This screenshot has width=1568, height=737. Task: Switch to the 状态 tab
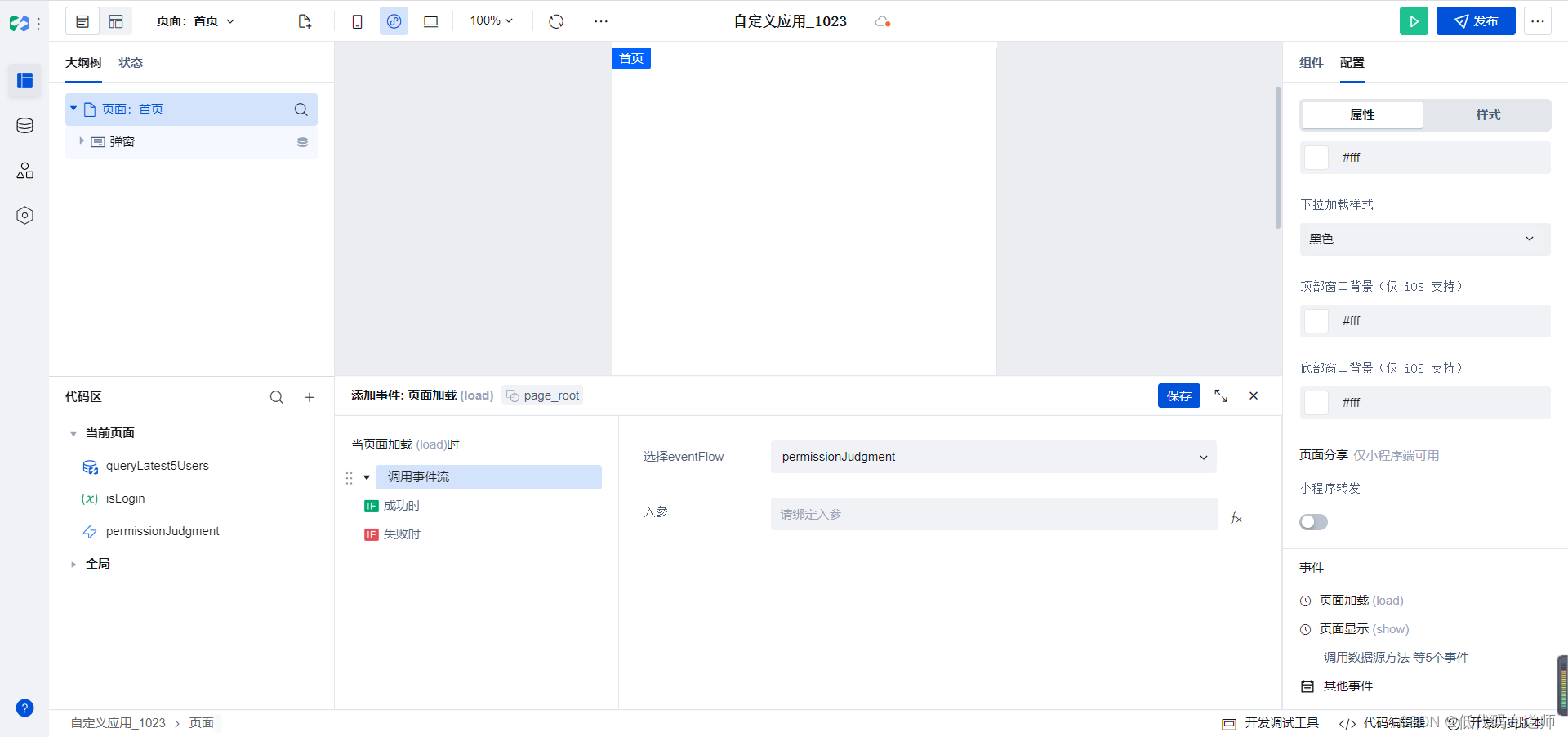point(131,63)
